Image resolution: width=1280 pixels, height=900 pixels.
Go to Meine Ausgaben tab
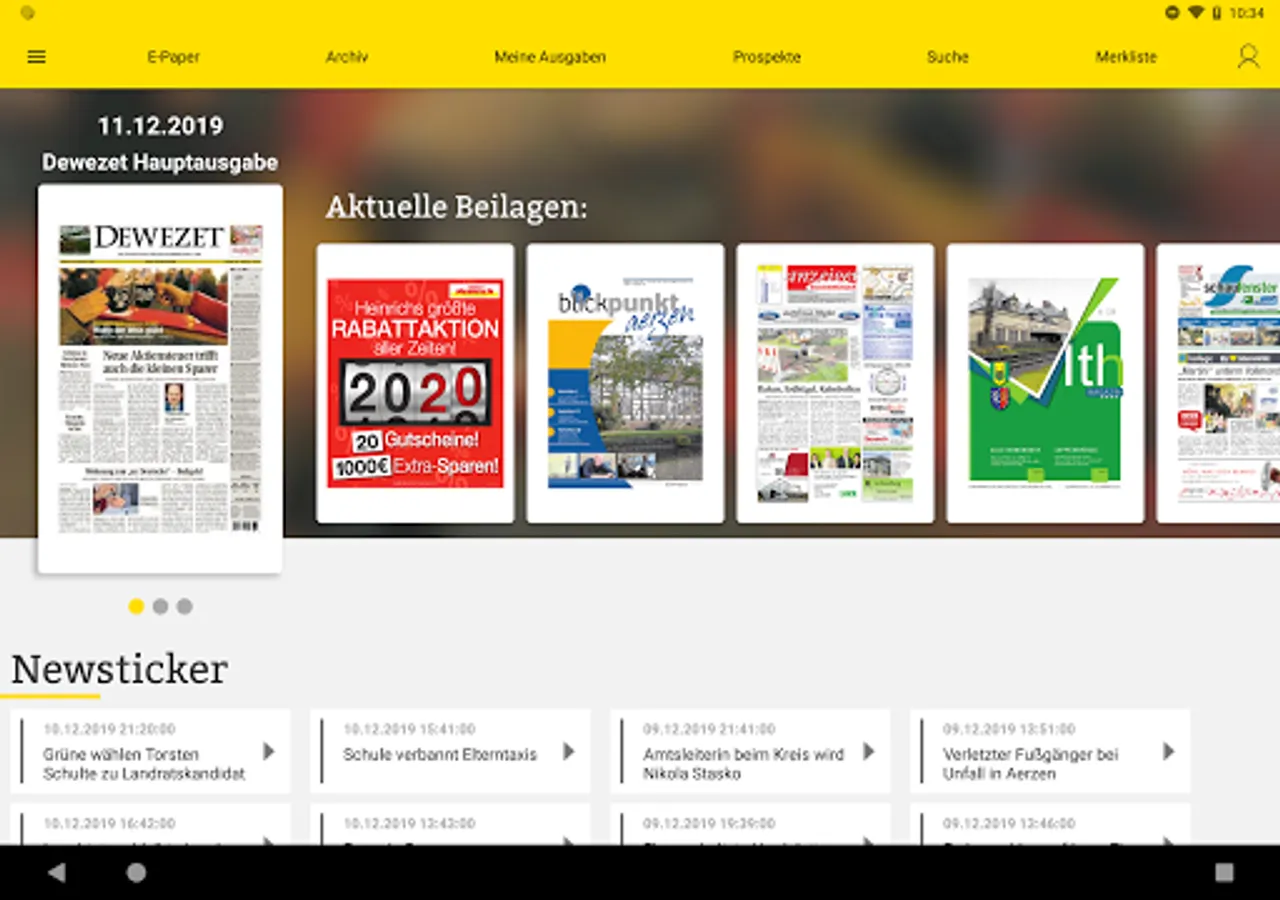(x=550, y=57)
